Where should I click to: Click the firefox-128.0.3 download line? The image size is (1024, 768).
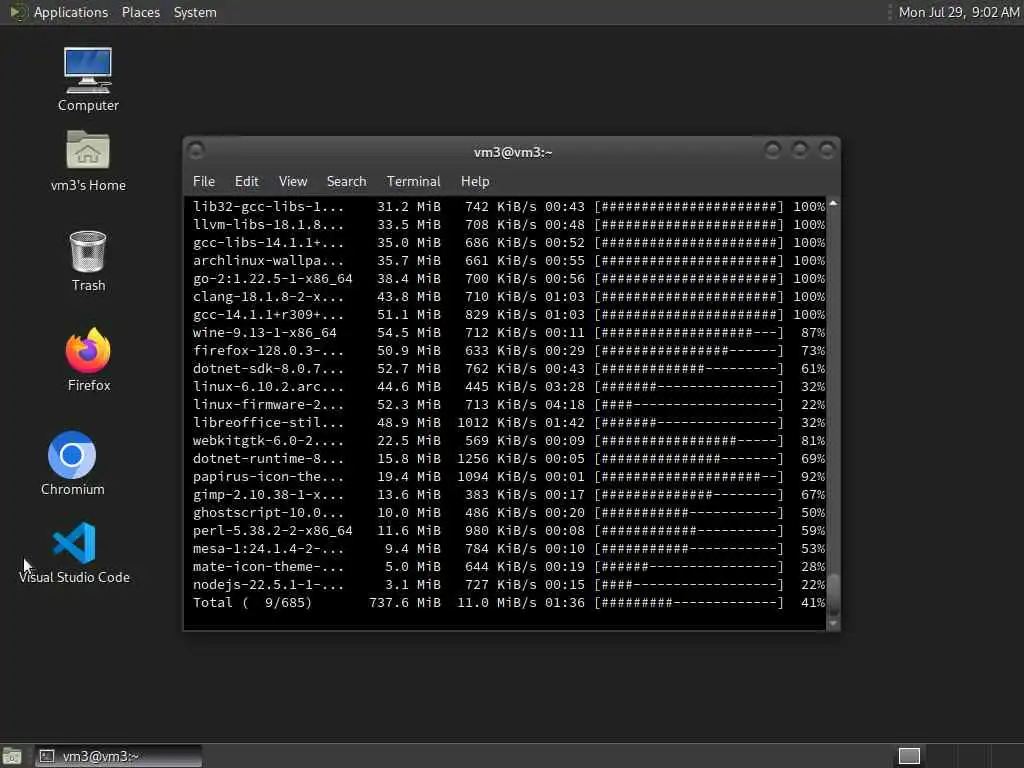[509, 351]
